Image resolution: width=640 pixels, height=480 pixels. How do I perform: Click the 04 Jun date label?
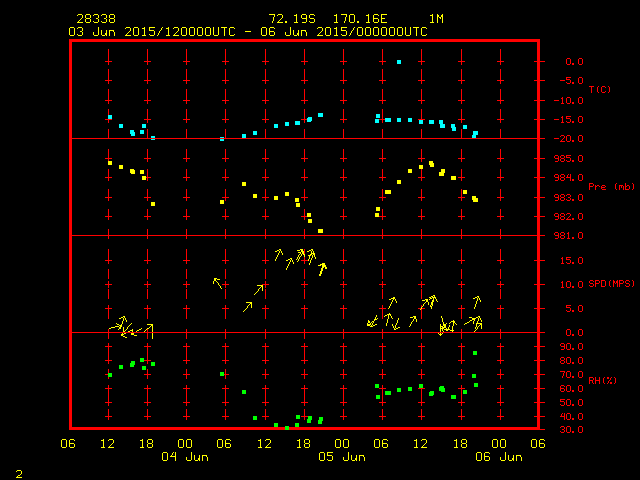click(x=185, y=457)
